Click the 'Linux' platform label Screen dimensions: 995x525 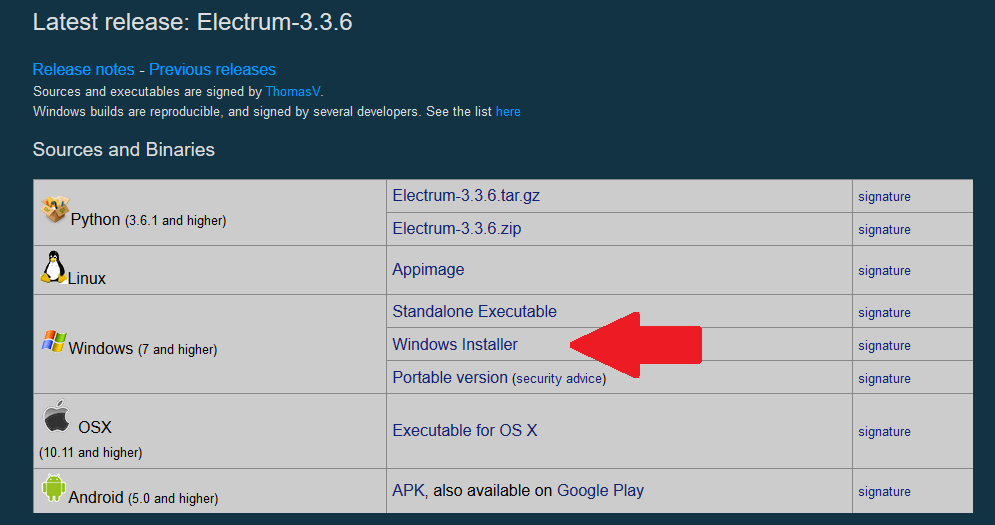(x=86, y=279)
